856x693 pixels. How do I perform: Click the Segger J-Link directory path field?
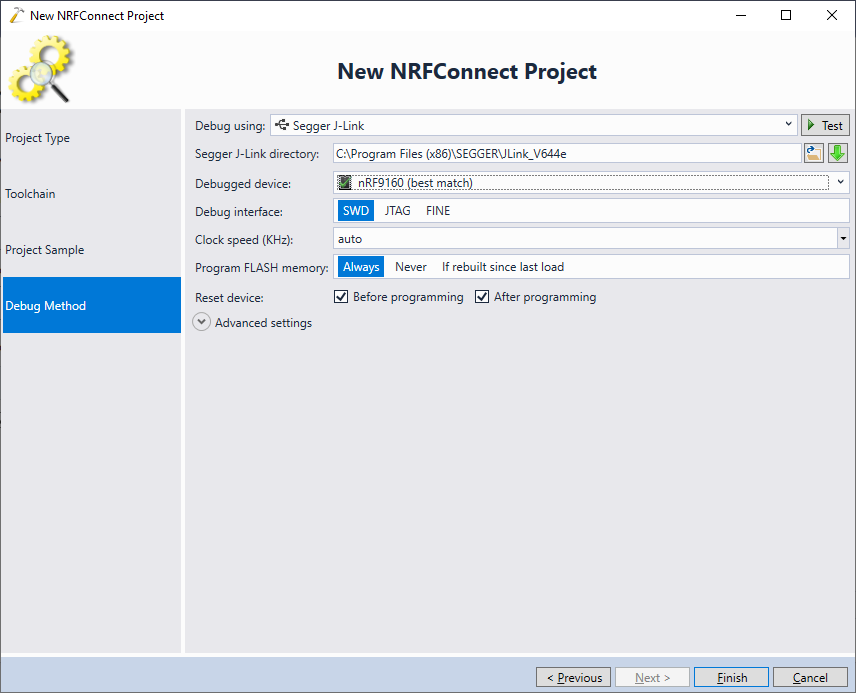point(567,153)
